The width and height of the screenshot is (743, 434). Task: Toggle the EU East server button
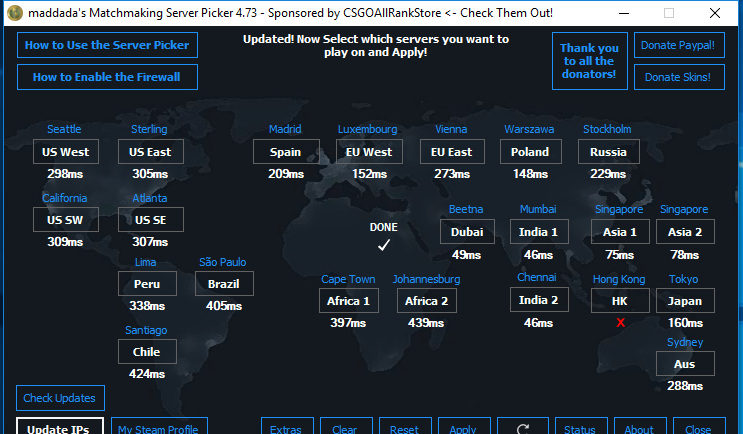[451, 152]
